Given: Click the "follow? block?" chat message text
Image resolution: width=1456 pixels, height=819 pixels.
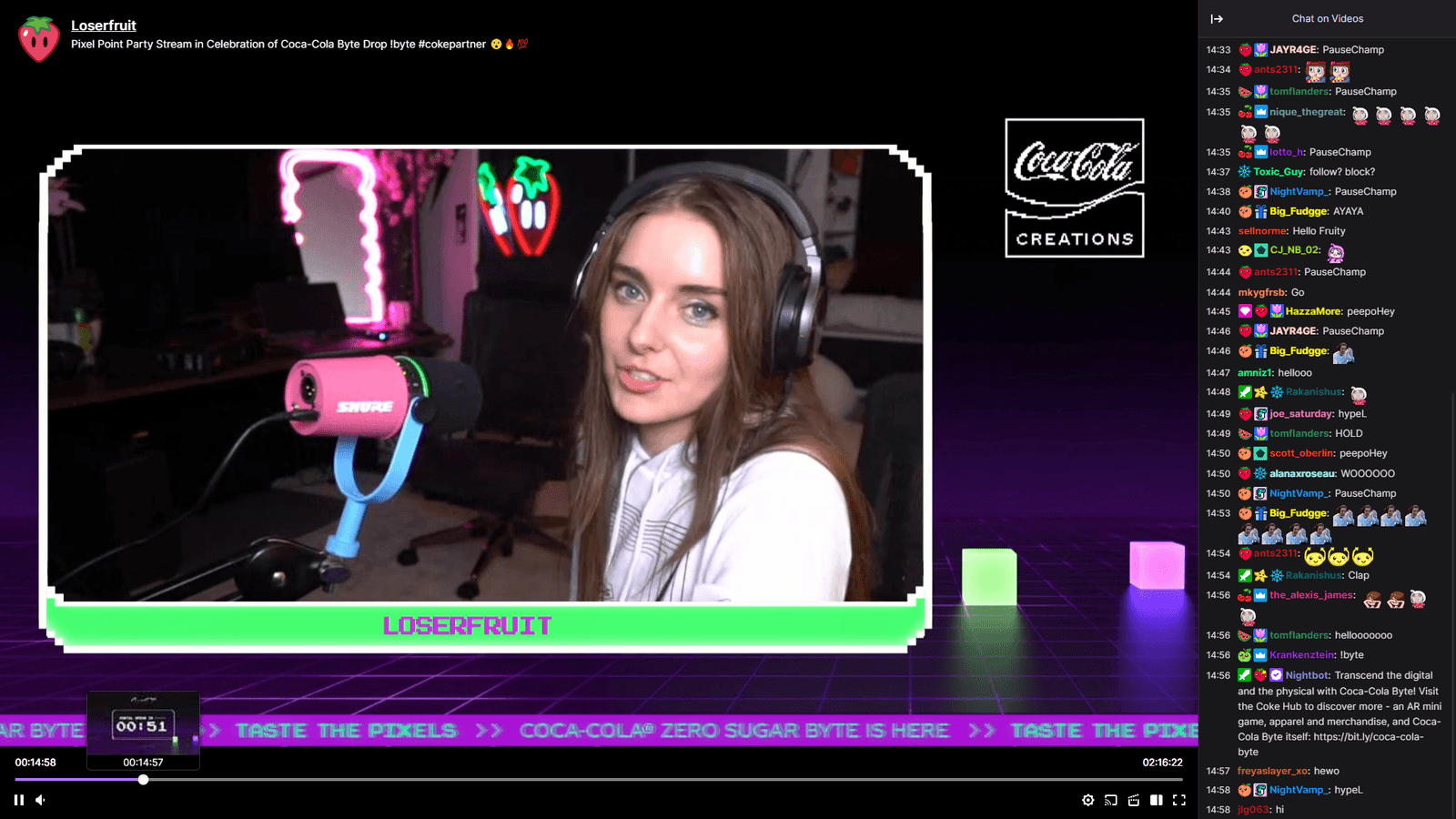Looking at the screenshot, I should point(1342,172).
